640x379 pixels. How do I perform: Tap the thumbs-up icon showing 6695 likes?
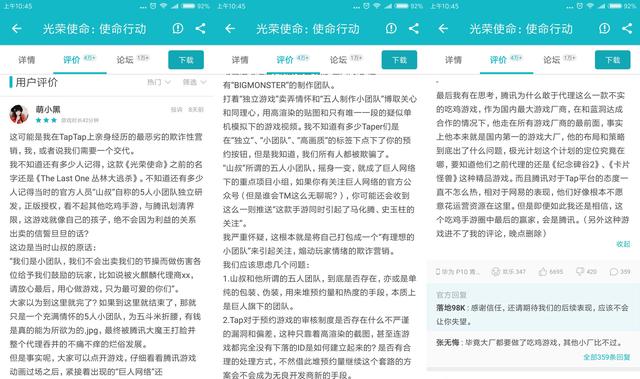coord(542,271)
